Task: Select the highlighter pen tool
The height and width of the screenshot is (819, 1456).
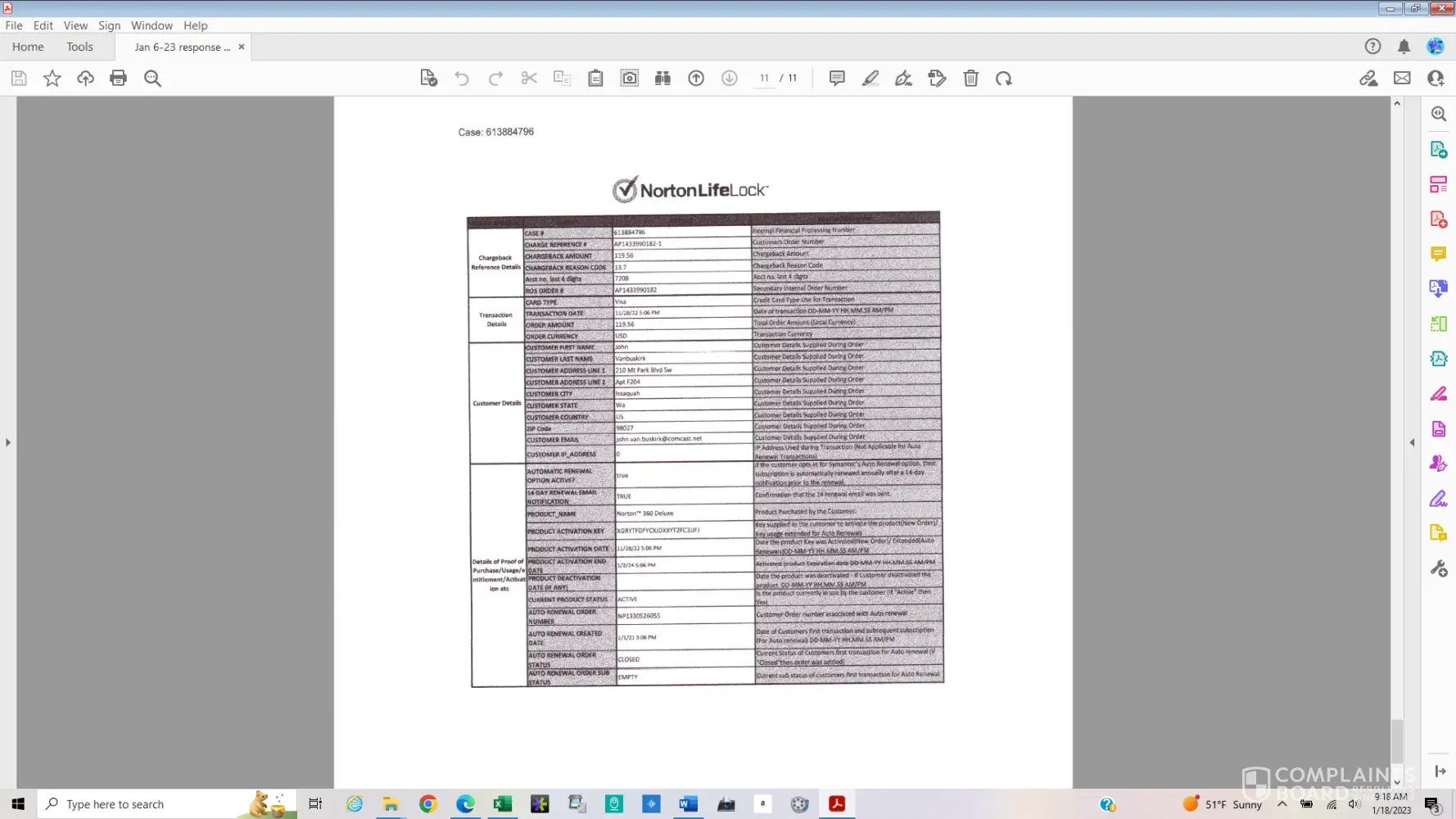Action: coord(870,79)
